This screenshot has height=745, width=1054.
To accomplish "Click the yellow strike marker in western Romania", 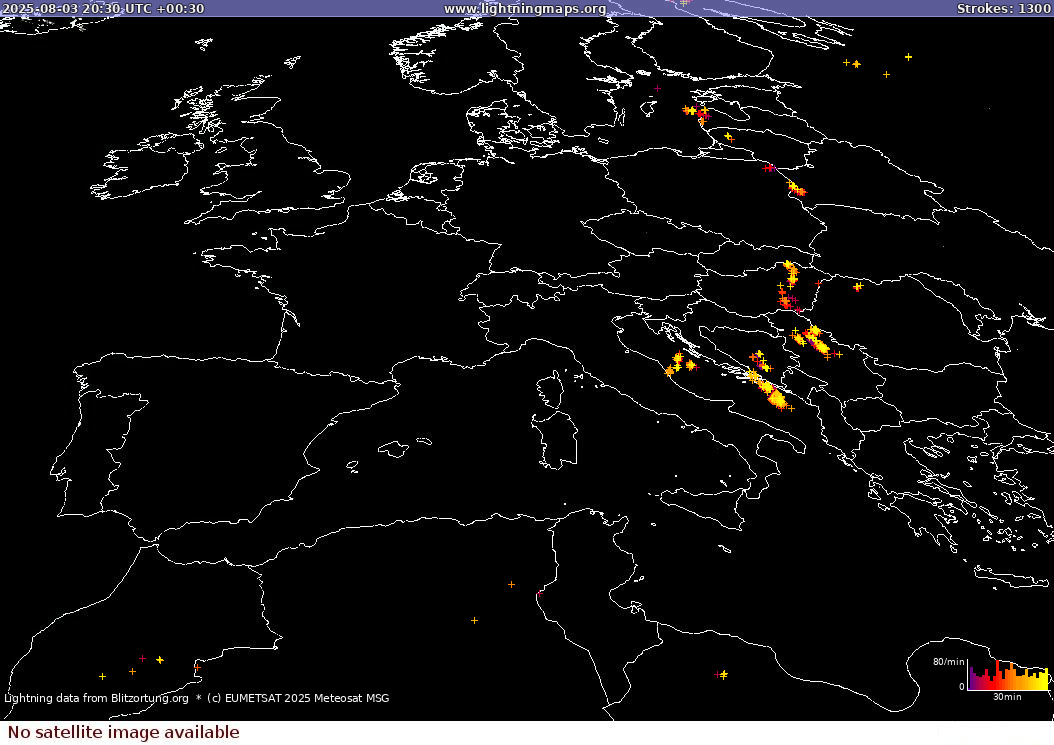I will point(858,287).
